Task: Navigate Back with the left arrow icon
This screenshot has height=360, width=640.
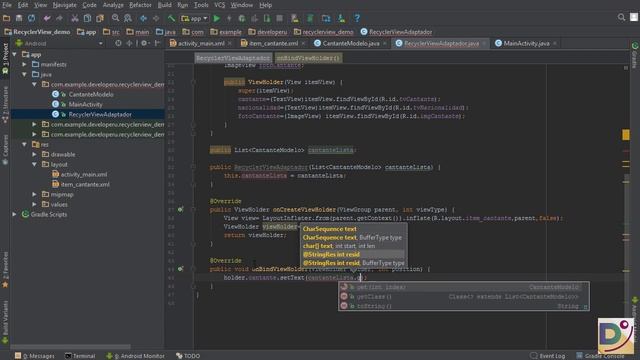Action: [143, 18]
